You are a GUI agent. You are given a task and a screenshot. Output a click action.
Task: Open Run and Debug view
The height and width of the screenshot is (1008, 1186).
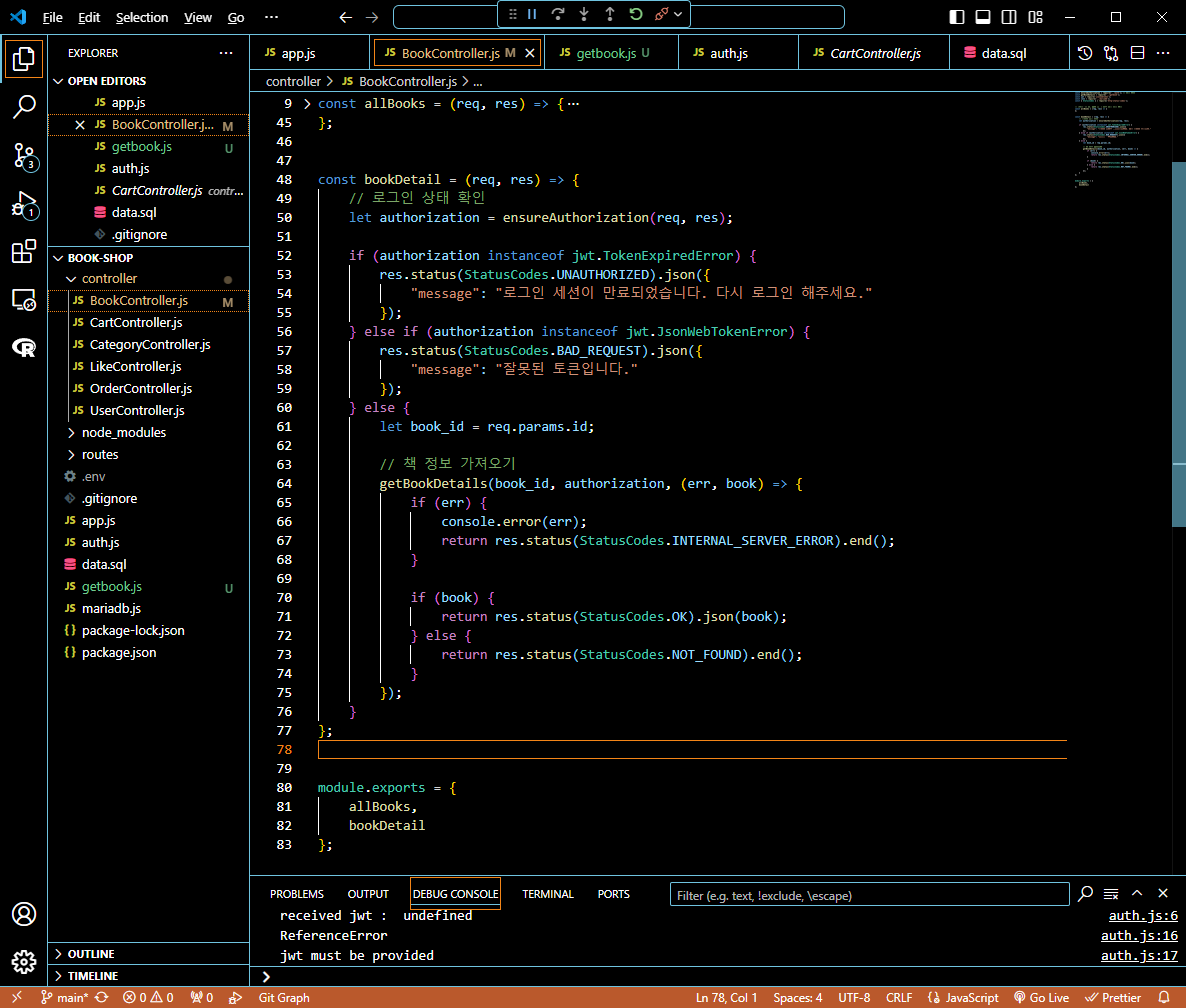pos(23,204)
